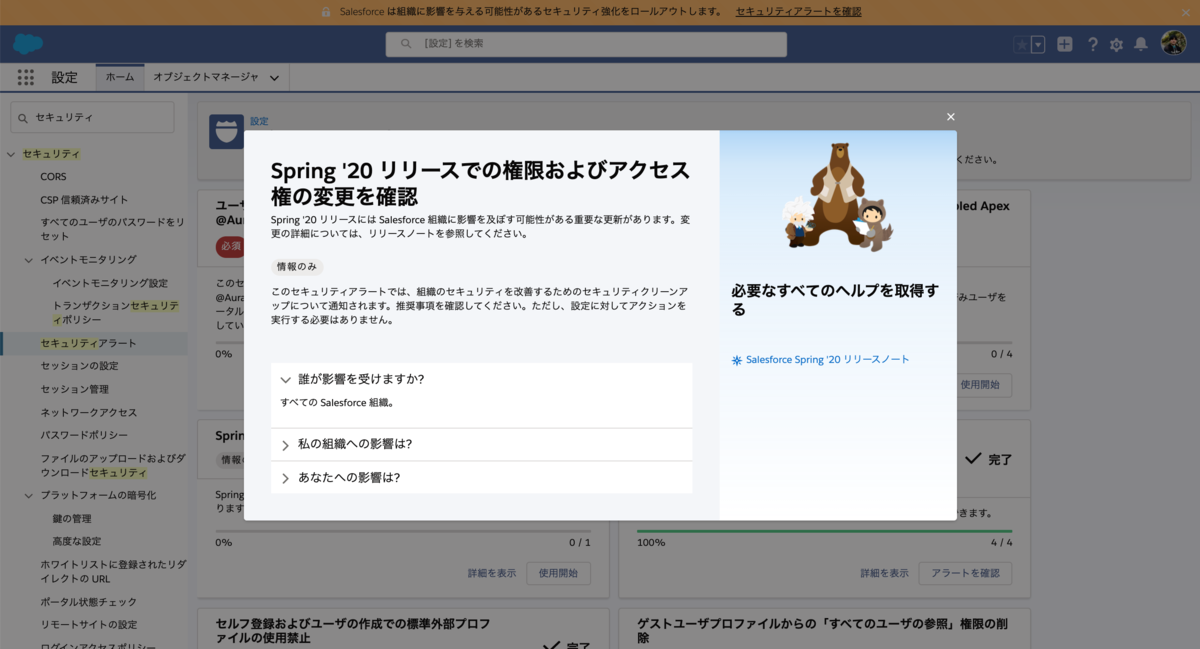The width and height of the screenshot is (1200, 649).
Task: Click the 情報のみ badge in the dialog
Action: 297,267
